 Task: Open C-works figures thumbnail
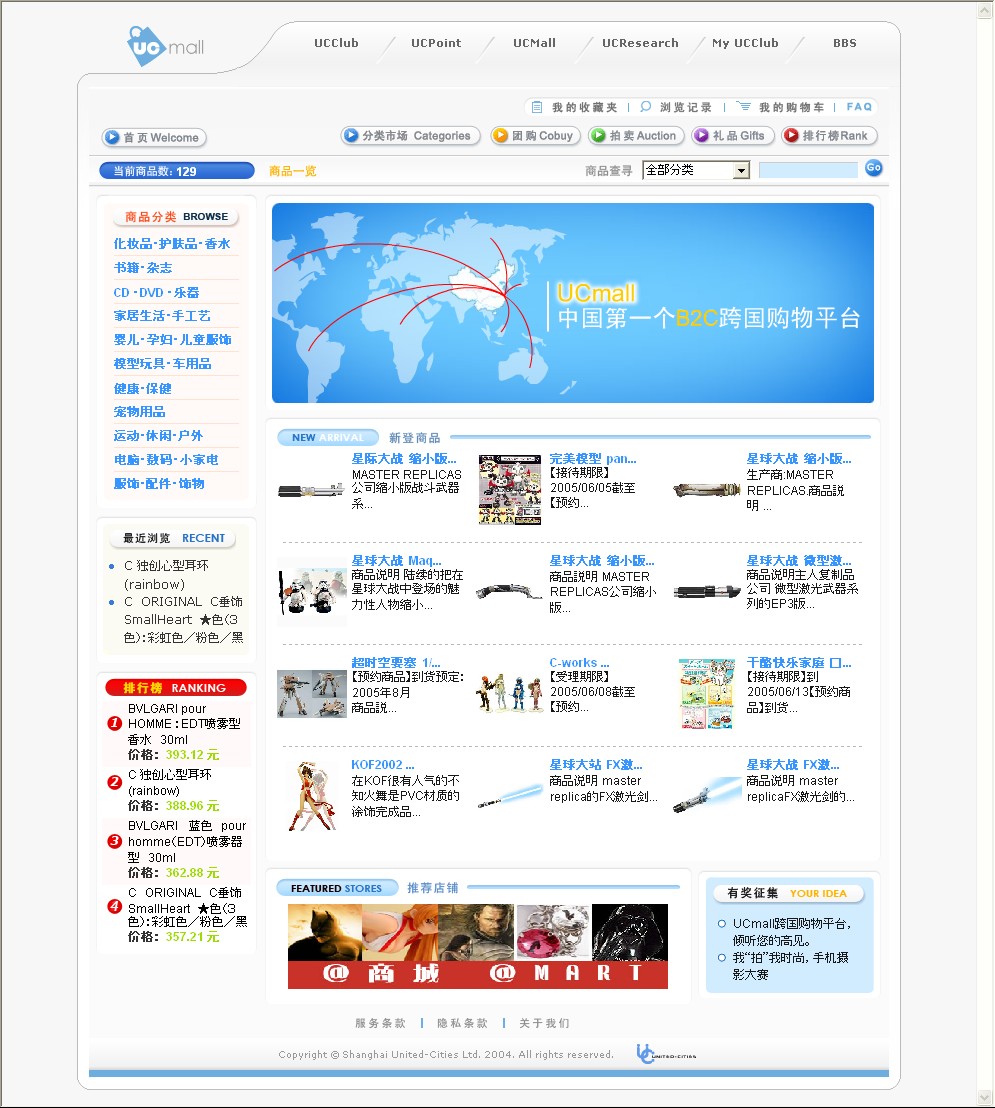coord(510,693)
